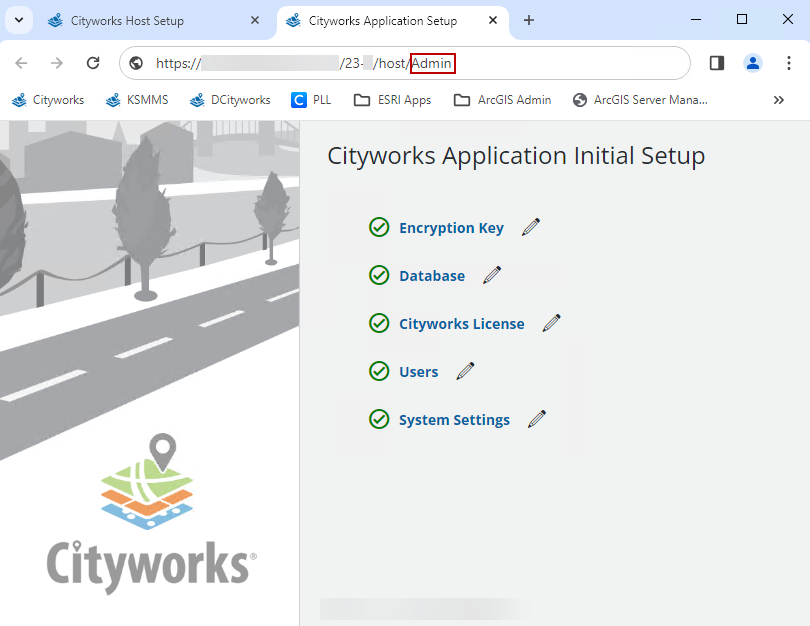This screenshot has height=626, width=810.
Task: Click the green checkmark beside Database
Action: [x=379, y=275]
